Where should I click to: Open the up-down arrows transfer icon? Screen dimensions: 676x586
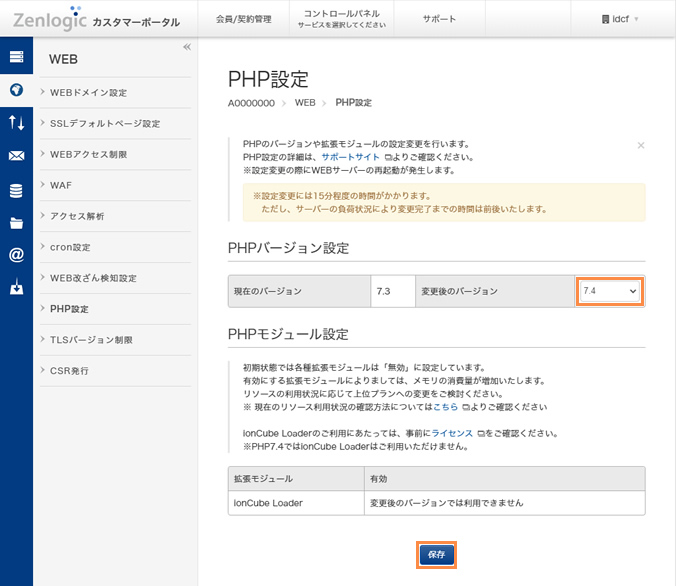[x=16, y=123]
